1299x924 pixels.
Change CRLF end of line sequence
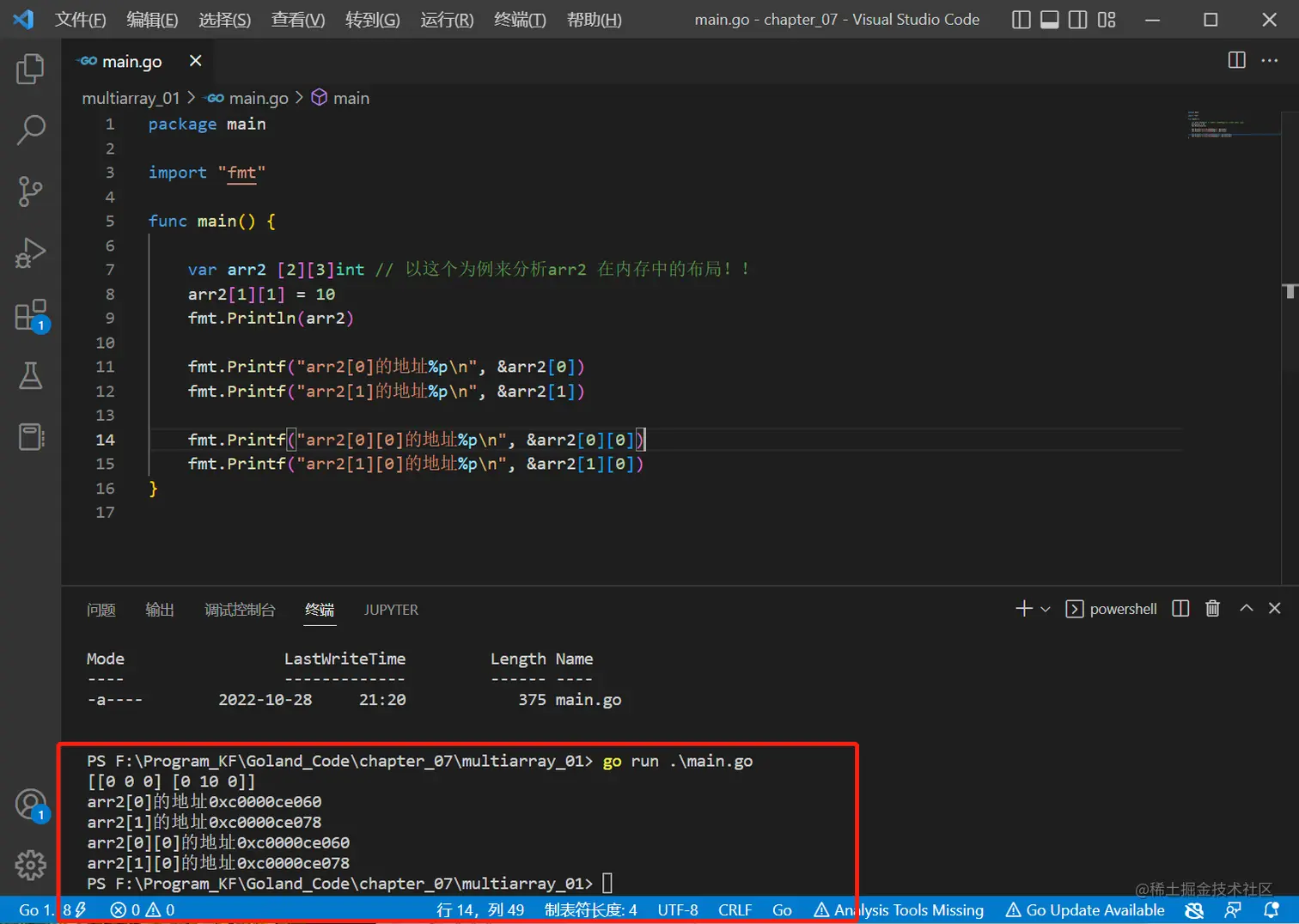pyautogui.click(x=735, y=910)
